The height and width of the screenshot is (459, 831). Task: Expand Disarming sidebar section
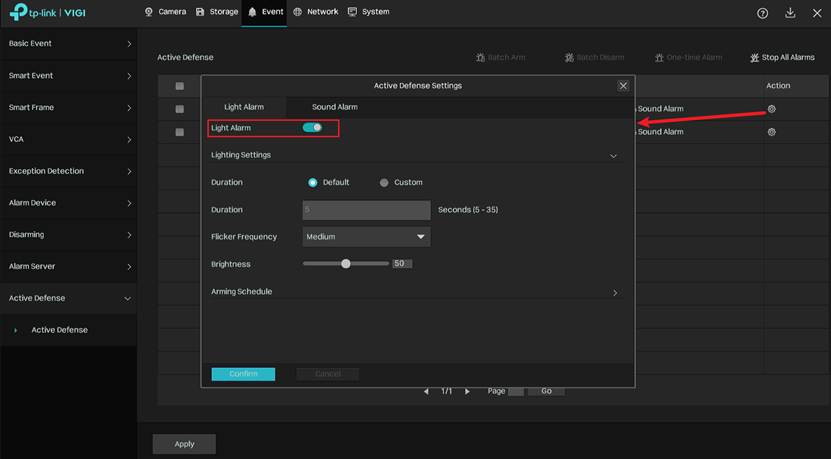point(68,235)
